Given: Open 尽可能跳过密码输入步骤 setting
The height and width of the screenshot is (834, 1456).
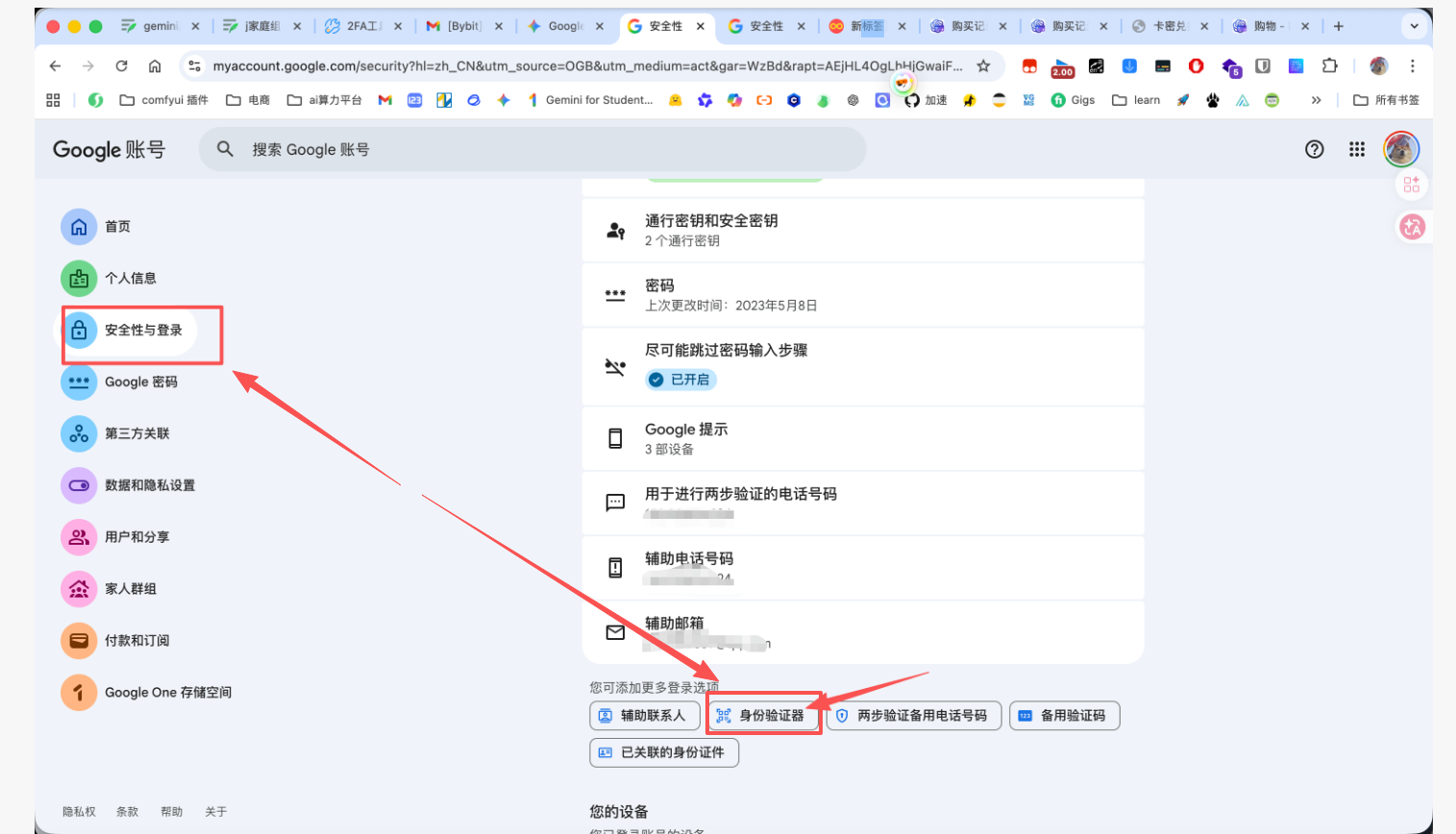Looking at the screenshot, I should point(863,366).
